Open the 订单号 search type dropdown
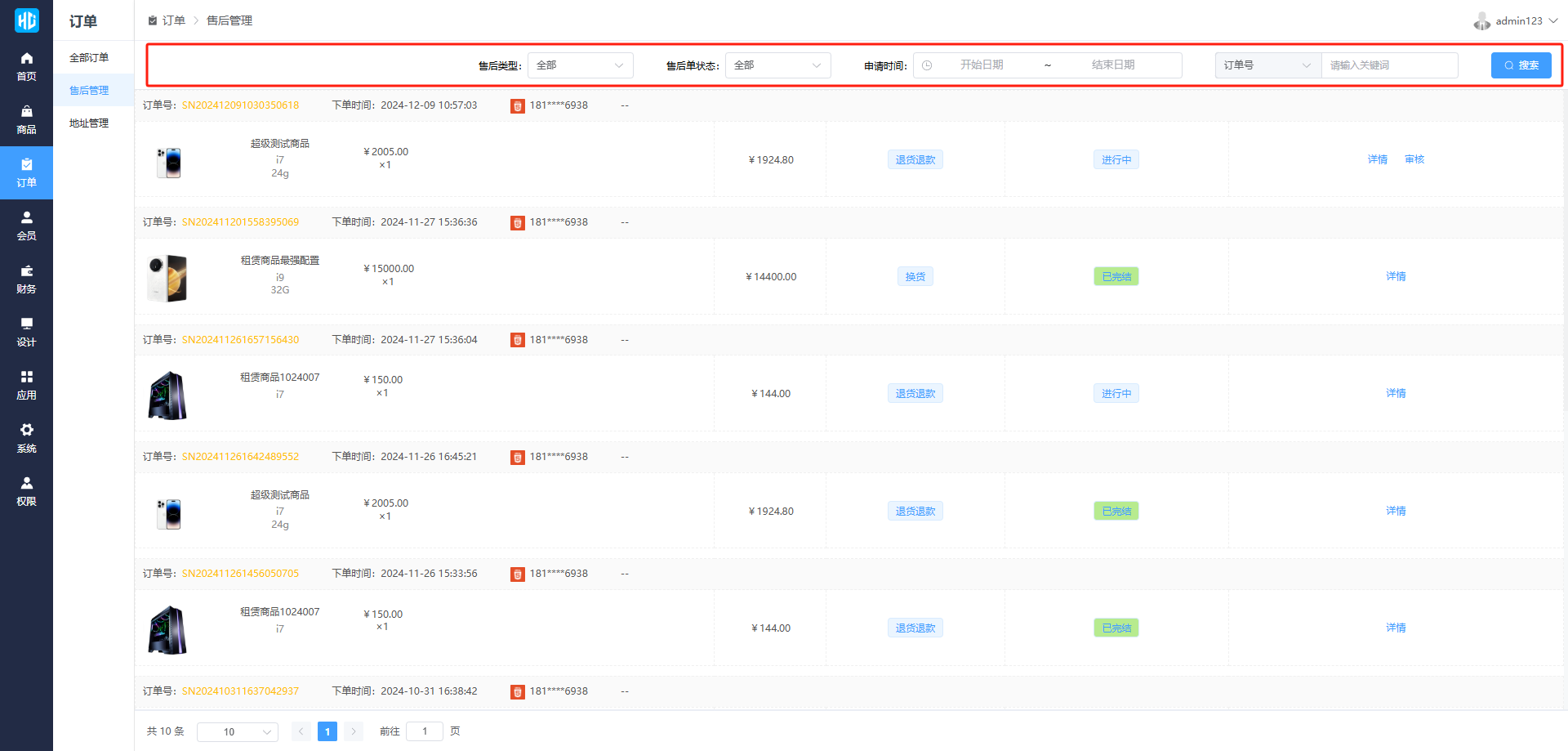 coord(1267,65)
